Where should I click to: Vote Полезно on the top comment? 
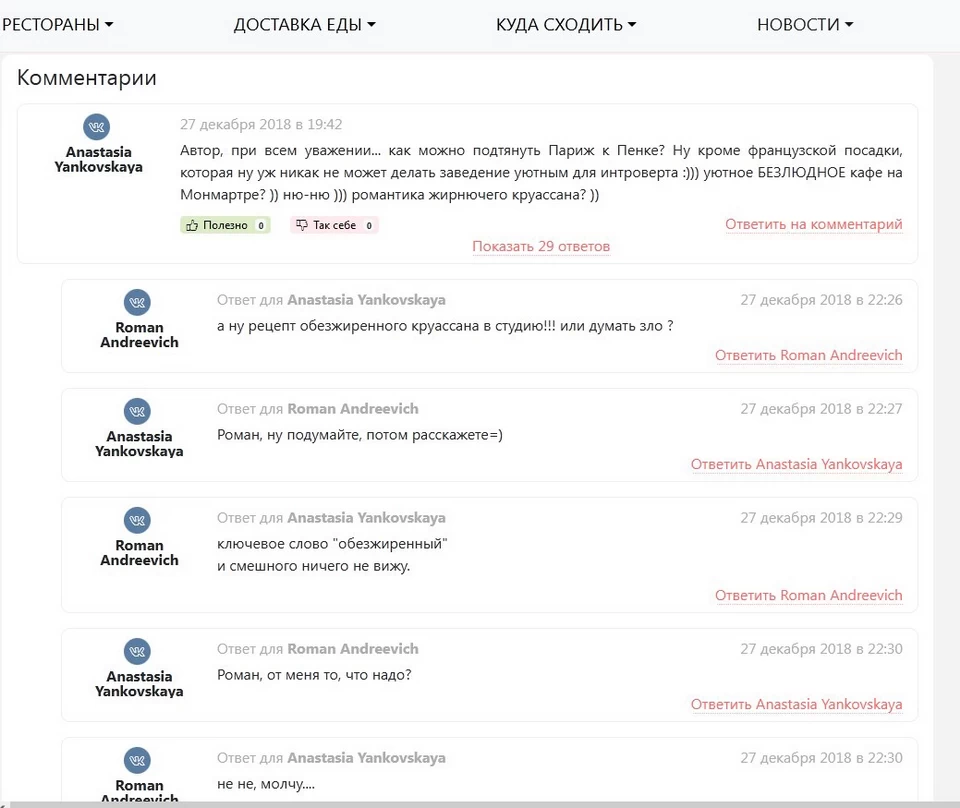tap(225, 224)
